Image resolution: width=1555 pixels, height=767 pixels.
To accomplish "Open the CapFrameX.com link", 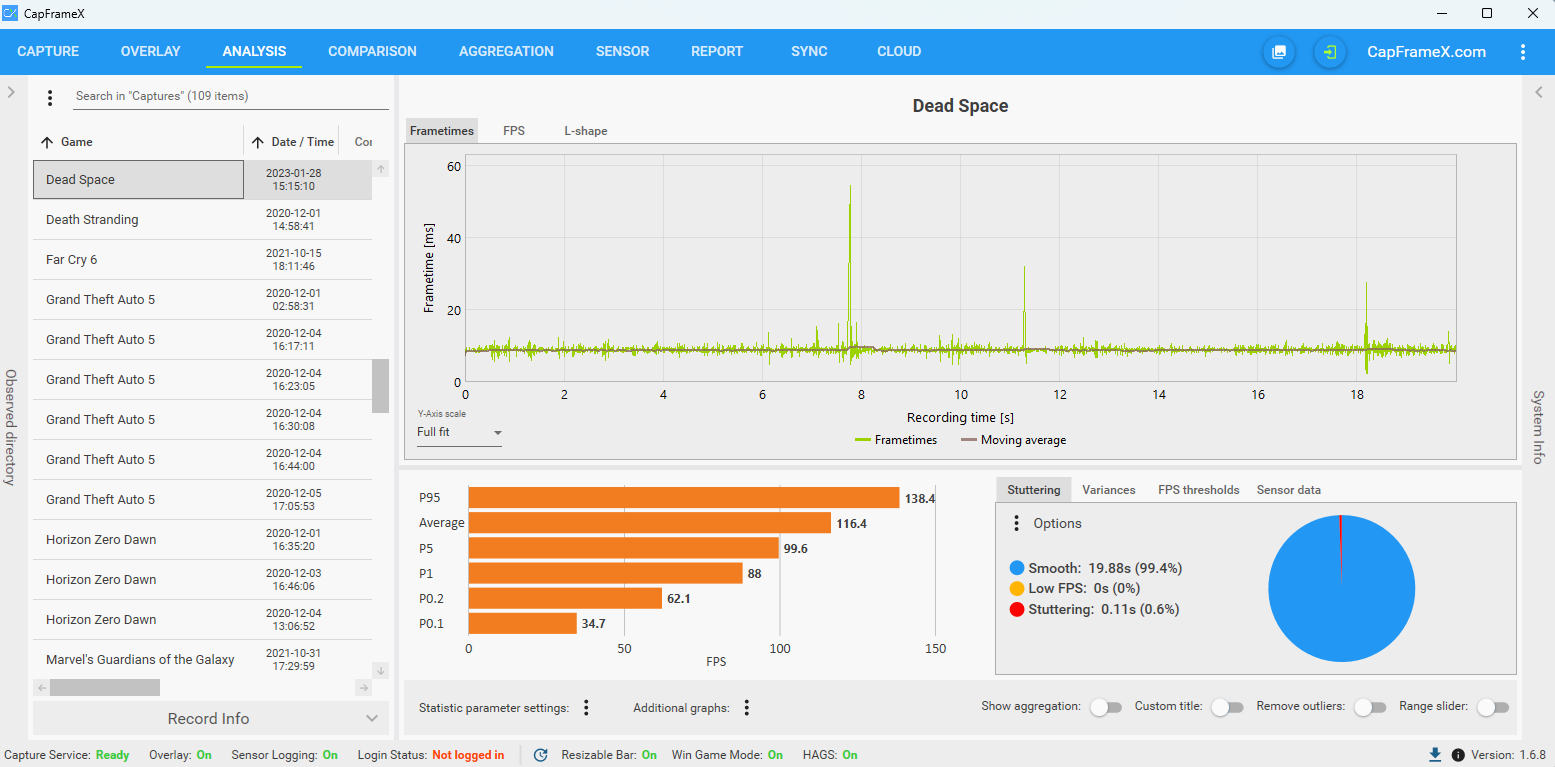I will click(1426, 52).
